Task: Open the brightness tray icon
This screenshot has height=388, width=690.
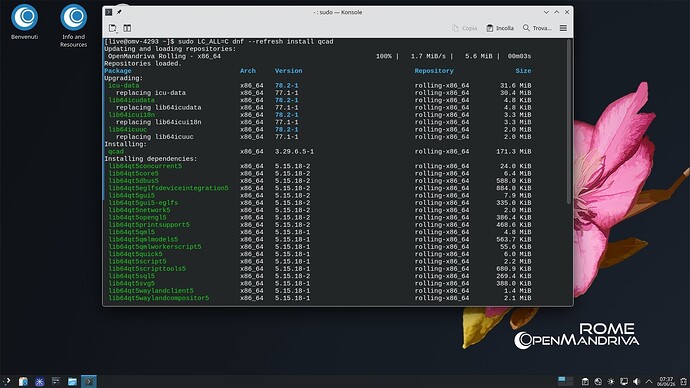Action: pyautogui.click(x=611, y=381)
